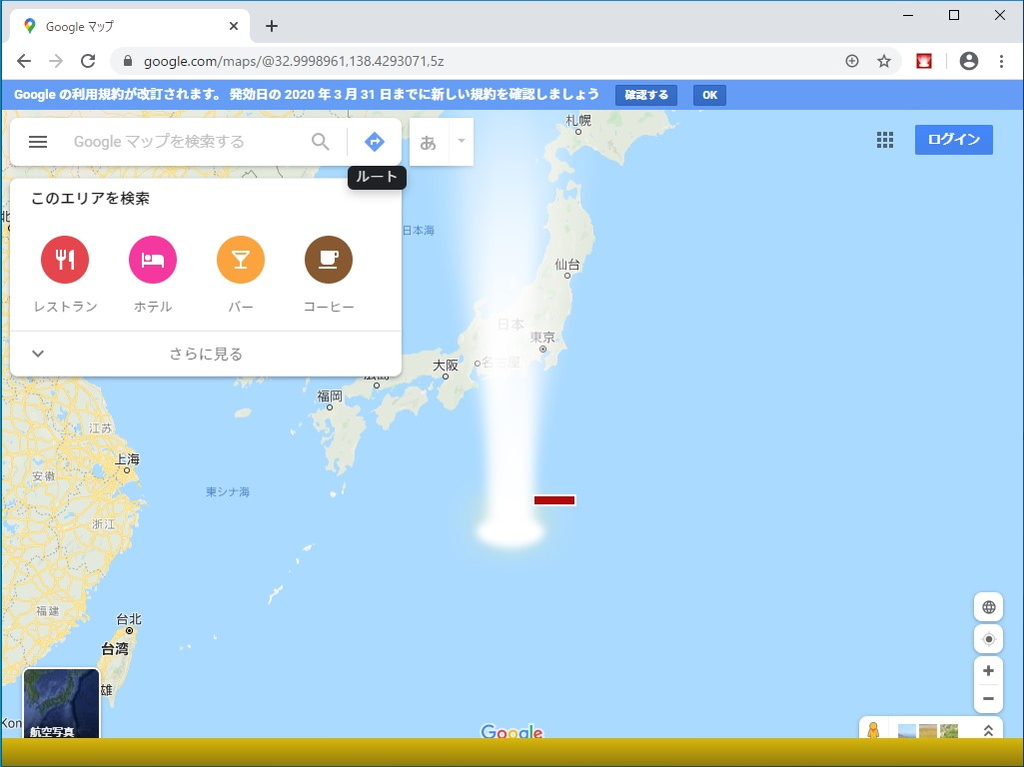Collapse the imagery bar with the chevron
The image size is (1024, 767).
(988, 731)
